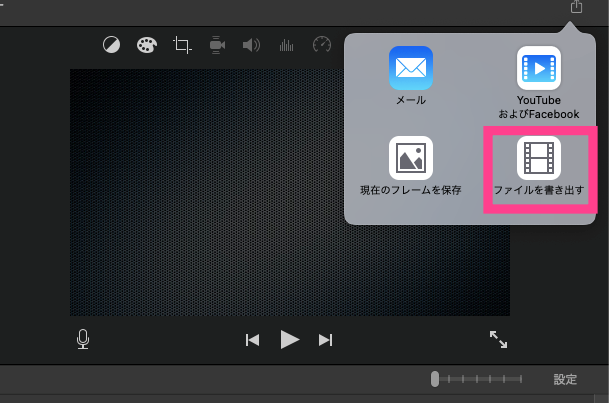Viewport: 609px width, 403px height.
Task: Open the color balance tool
Action: (112, 45)
